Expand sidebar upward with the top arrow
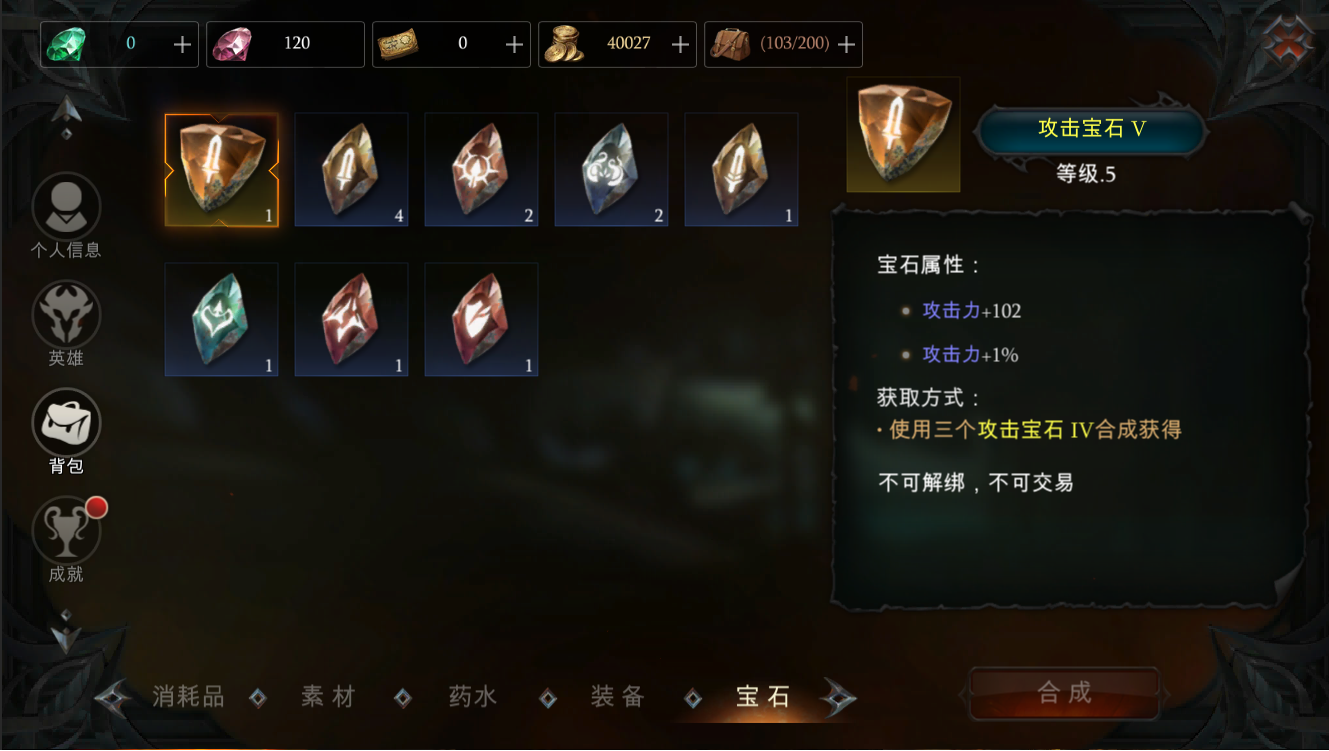This screenshot has height=751, width=1329. coord(66,109)
